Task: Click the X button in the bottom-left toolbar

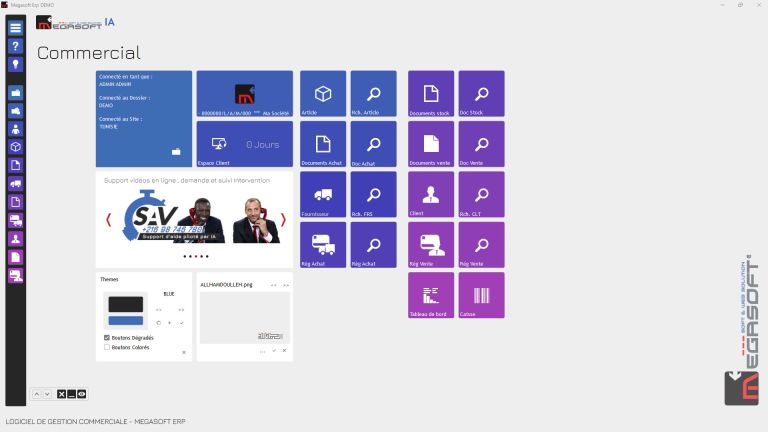Action: (61, 394)
